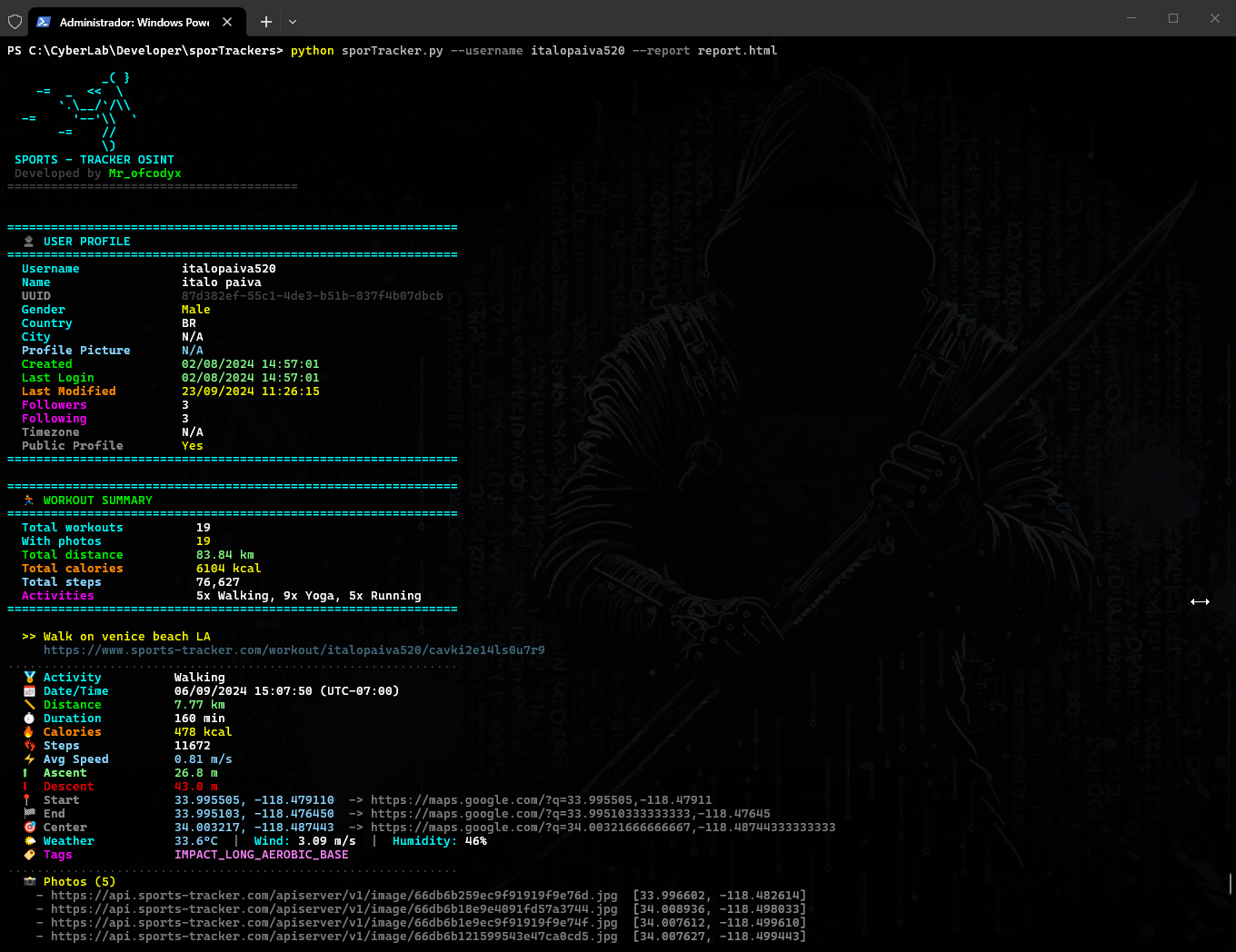The width and height of the screenshot is (1236, 952).
Task: Open the Walk on venice beach workout URL
Action: click(x=294, y=650)
